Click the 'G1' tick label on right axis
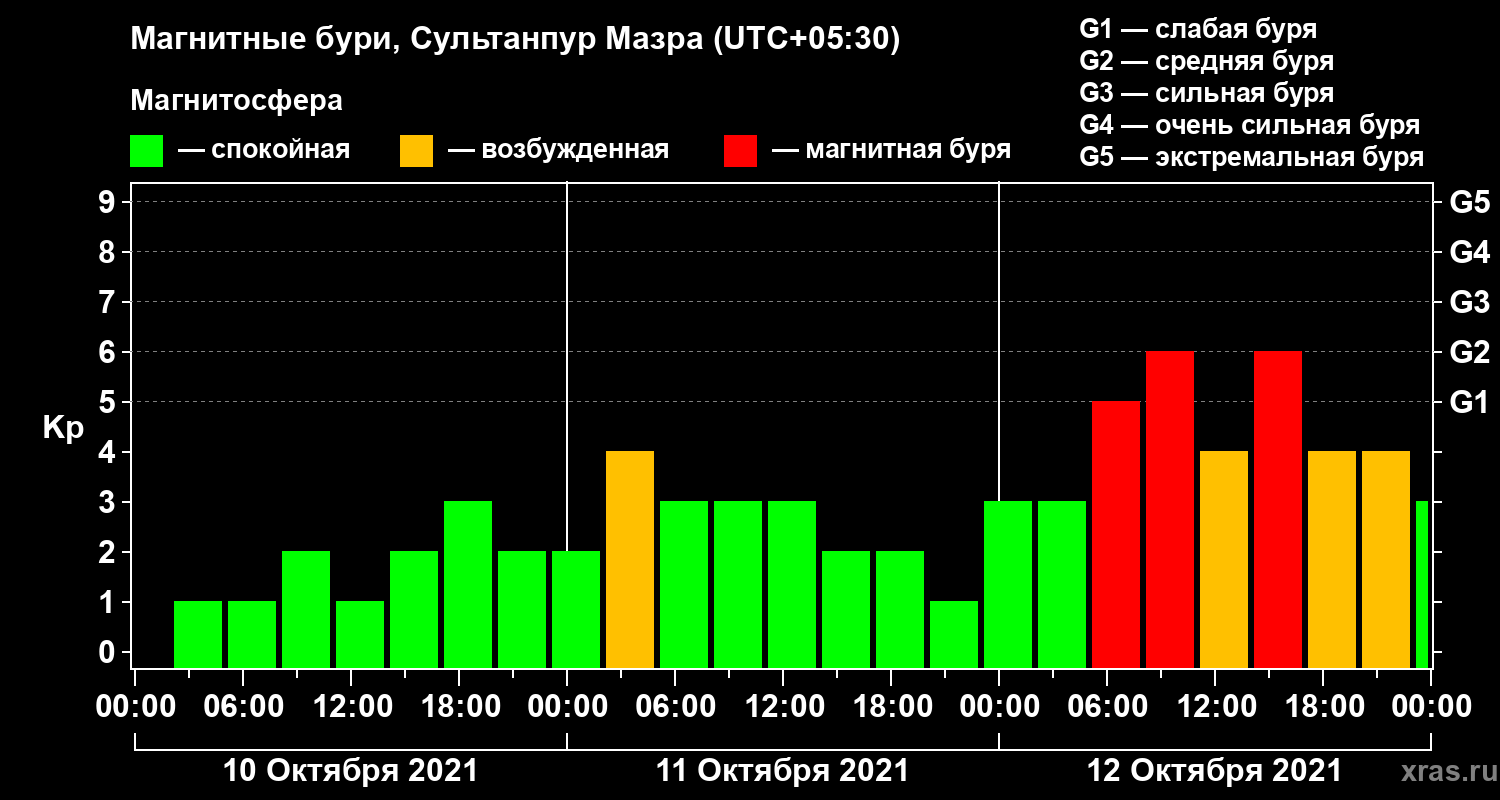 1470,402
